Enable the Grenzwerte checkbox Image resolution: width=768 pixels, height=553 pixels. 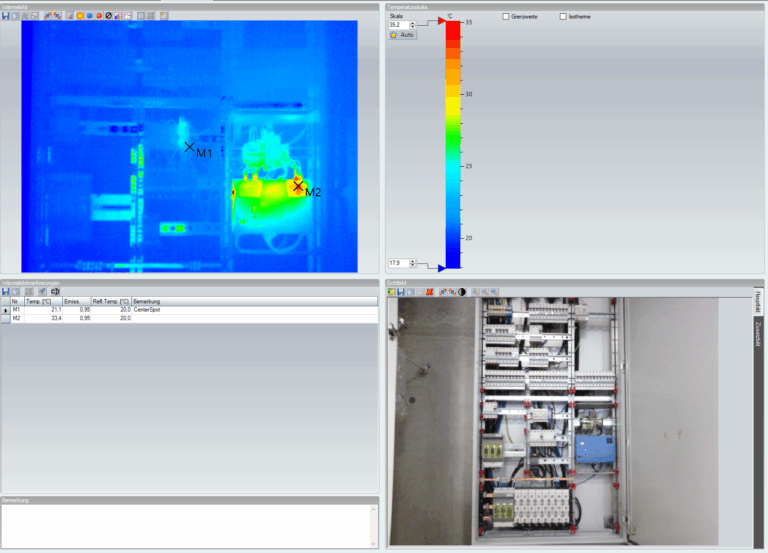(506, 17)
